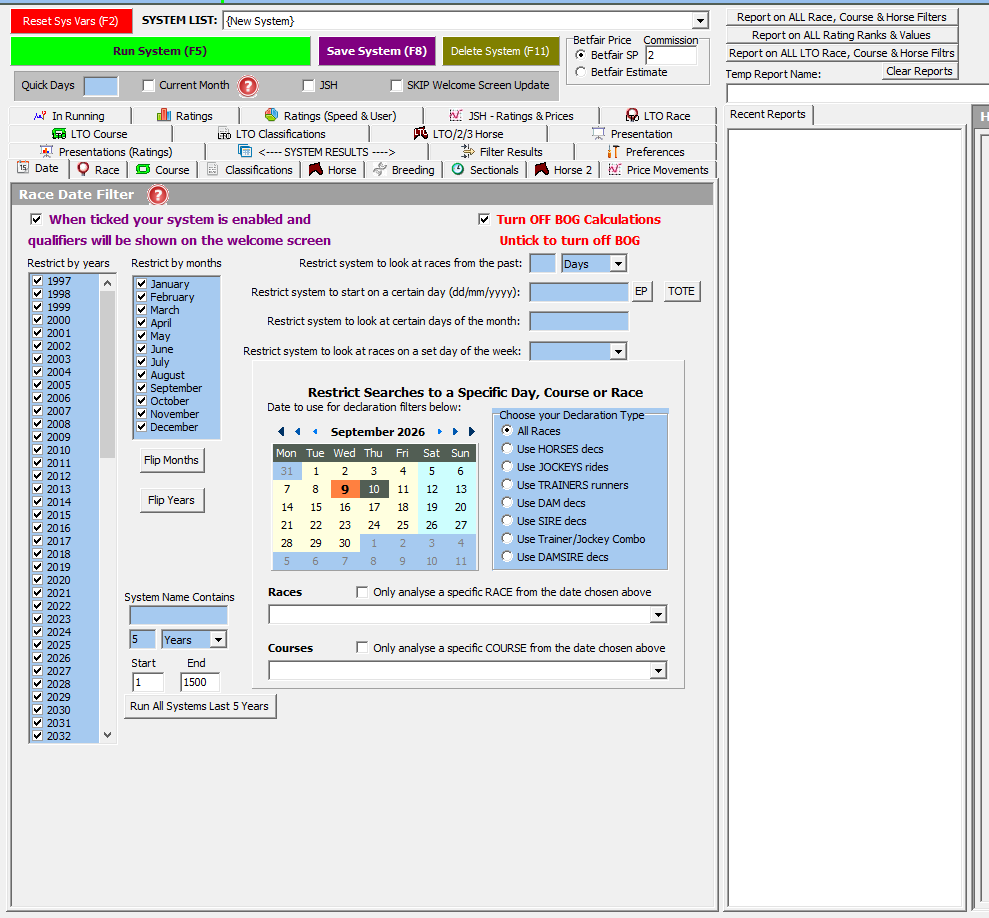This screenshot has width=989, height=918.
Task: Open the Races dropdown list
Action: pyautogui.click(x=658, y=615)
